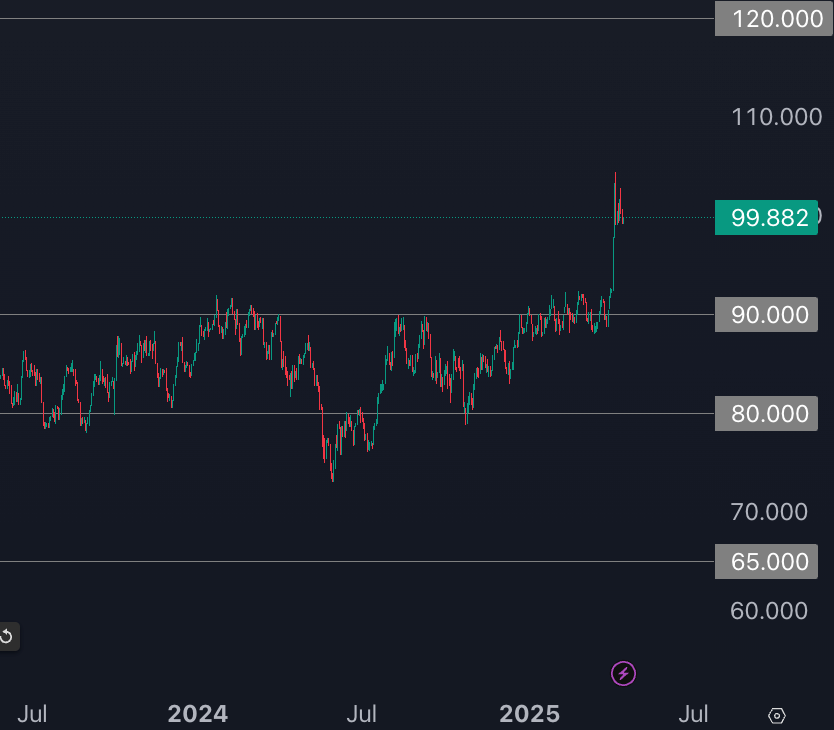Click the lowest candle wick below 80.000
The height and width of the screenshot is (730, 834).
tap(332, 479)
